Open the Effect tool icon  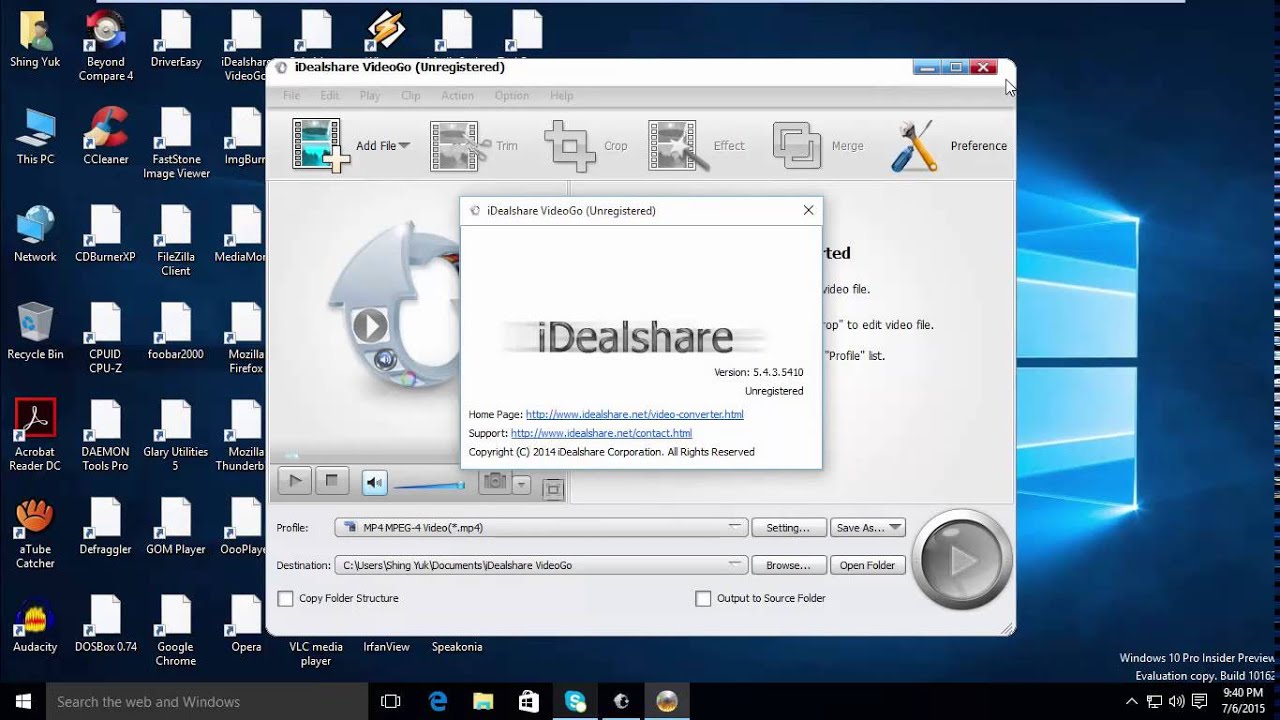point(678,146)
